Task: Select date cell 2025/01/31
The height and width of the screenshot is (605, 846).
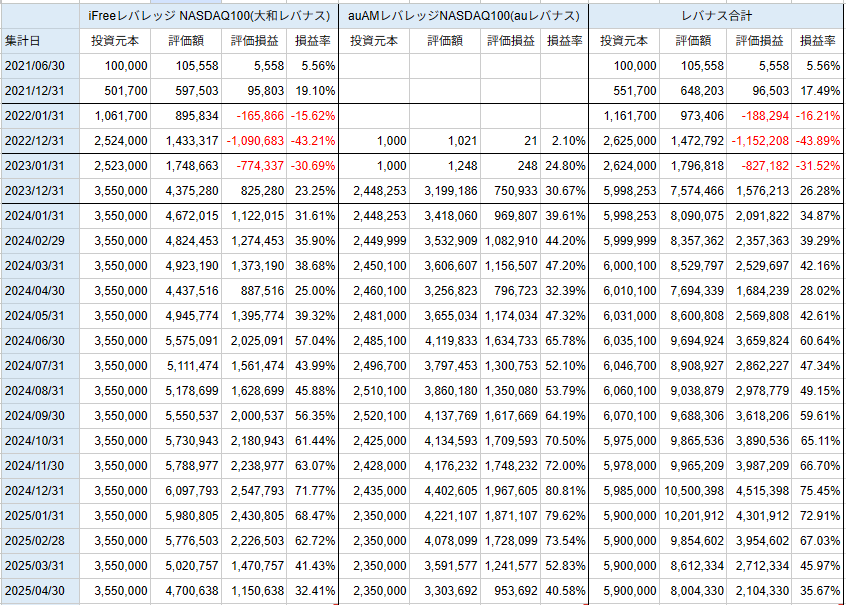Action: 40,516
